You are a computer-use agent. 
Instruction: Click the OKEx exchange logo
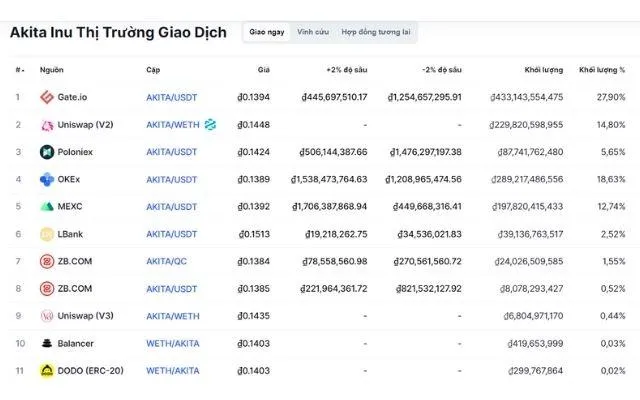(47, 179)
